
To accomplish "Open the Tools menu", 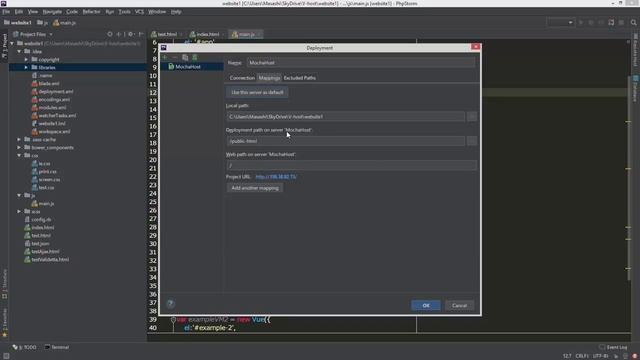I will point(124,12).
